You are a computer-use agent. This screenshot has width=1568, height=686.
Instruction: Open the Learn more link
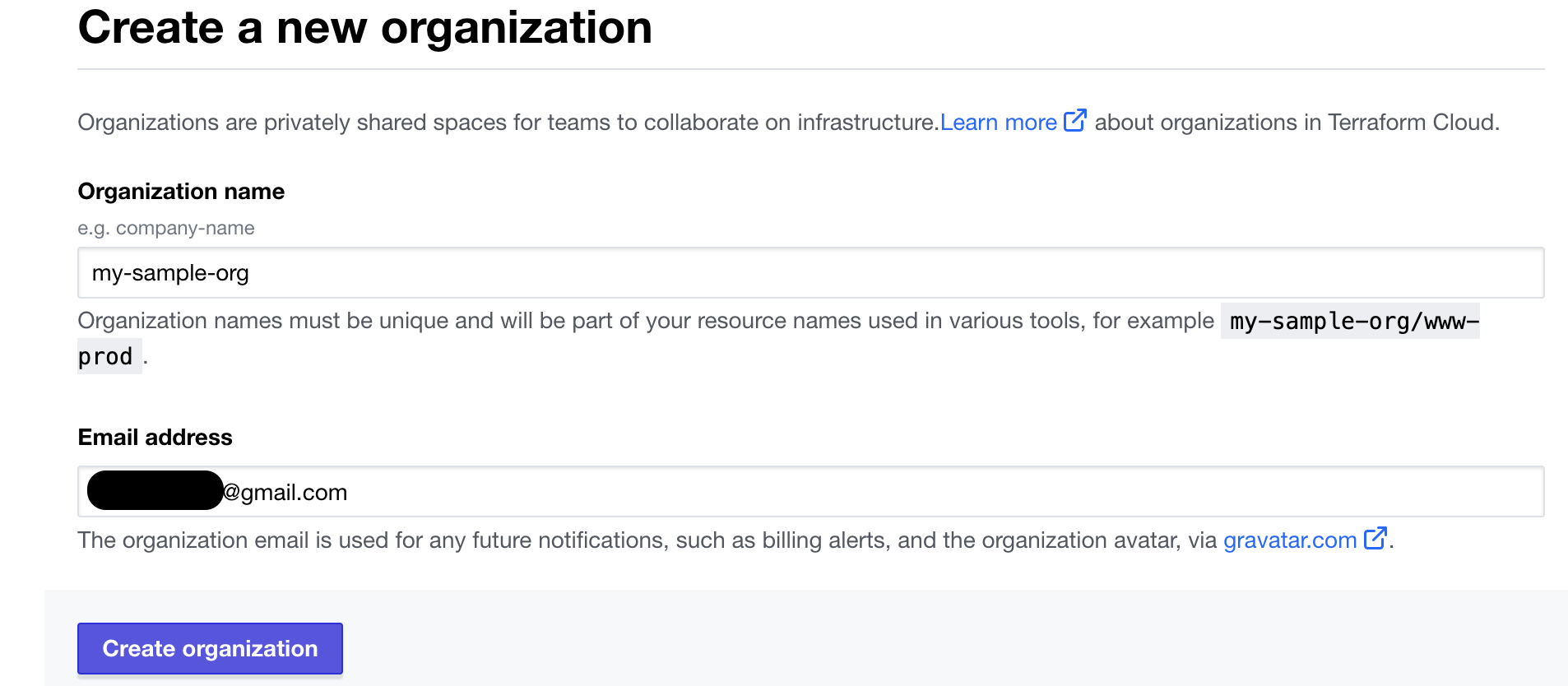997,123
